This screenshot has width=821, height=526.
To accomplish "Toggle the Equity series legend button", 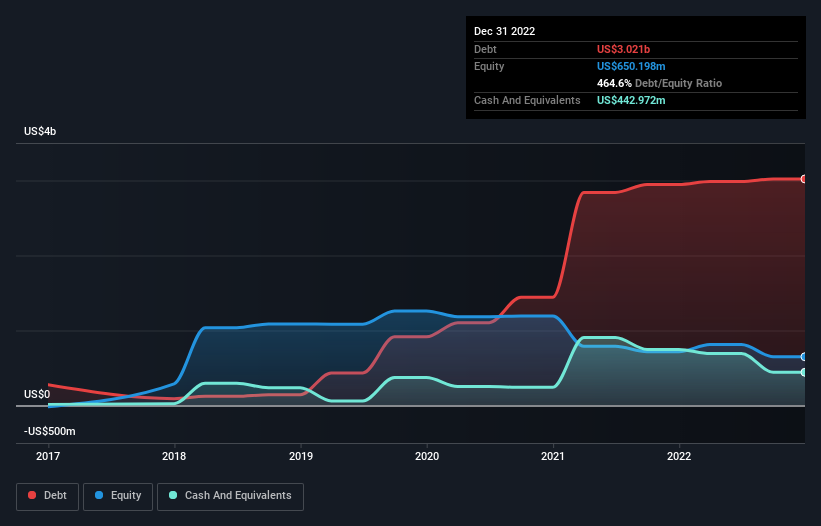I will [118, 496].
